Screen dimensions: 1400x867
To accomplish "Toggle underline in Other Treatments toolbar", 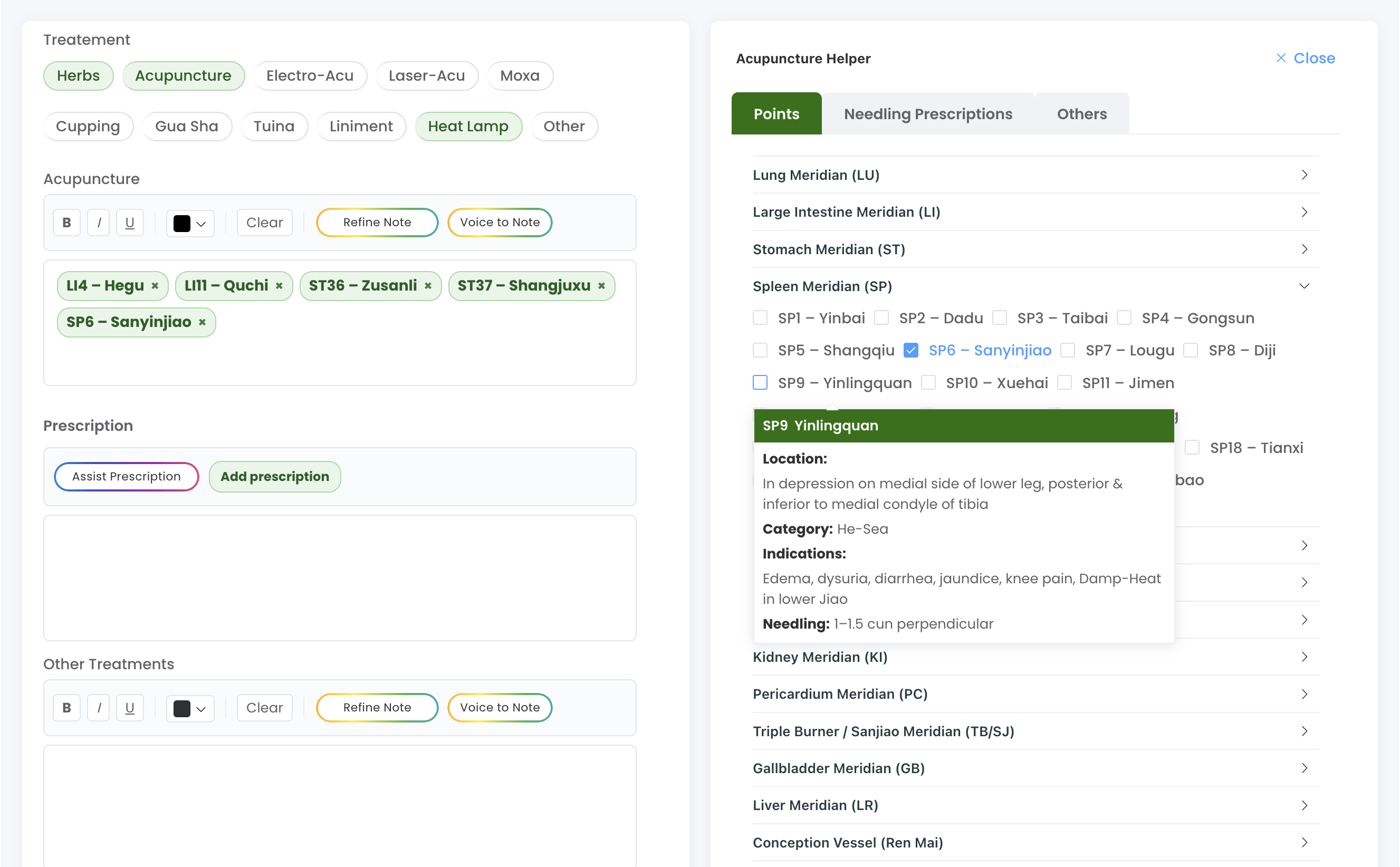I will (130, 708).
